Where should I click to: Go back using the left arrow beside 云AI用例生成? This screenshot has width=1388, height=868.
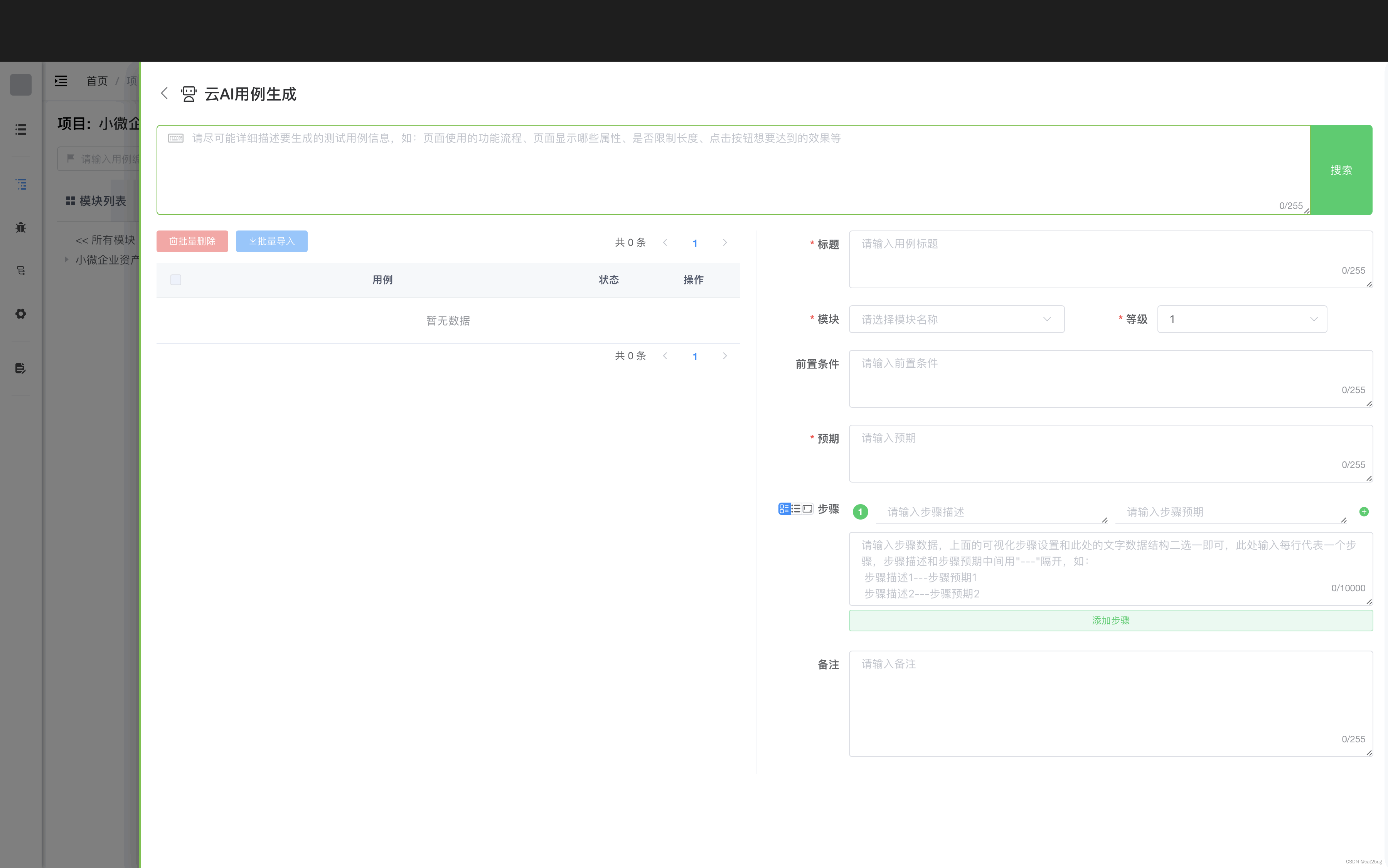click(164, 94)
